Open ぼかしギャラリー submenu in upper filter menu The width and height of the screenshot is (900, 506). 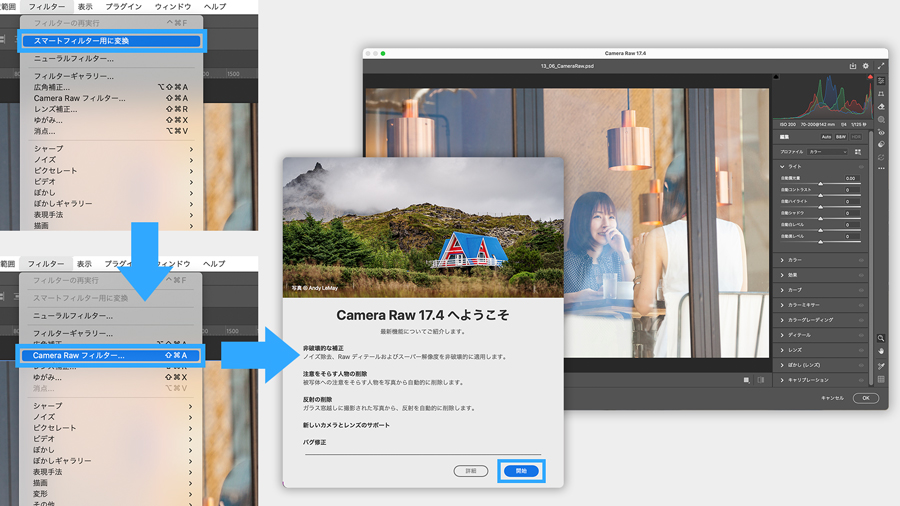click(111, 204)
